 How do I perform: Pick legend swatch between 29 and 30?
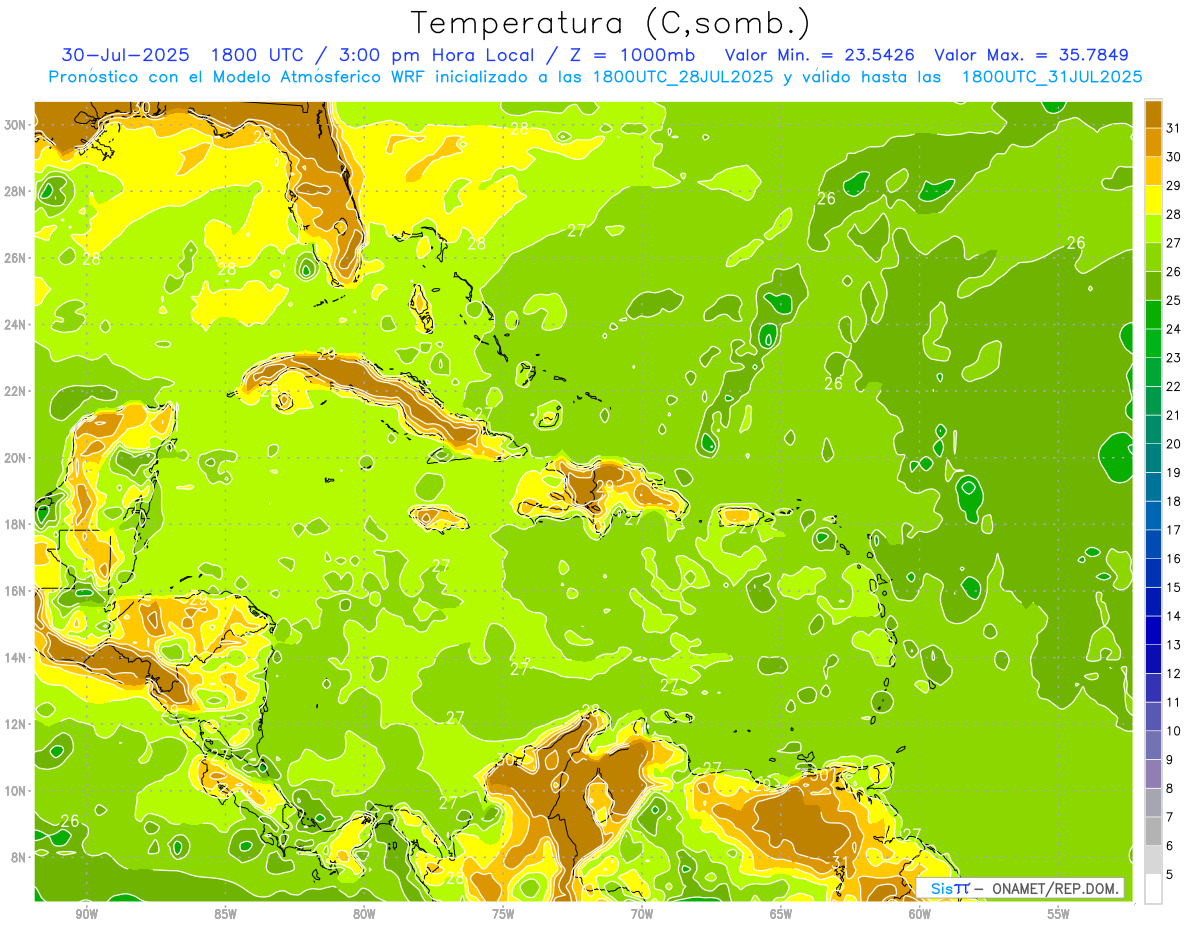(x=1153, y=170)
